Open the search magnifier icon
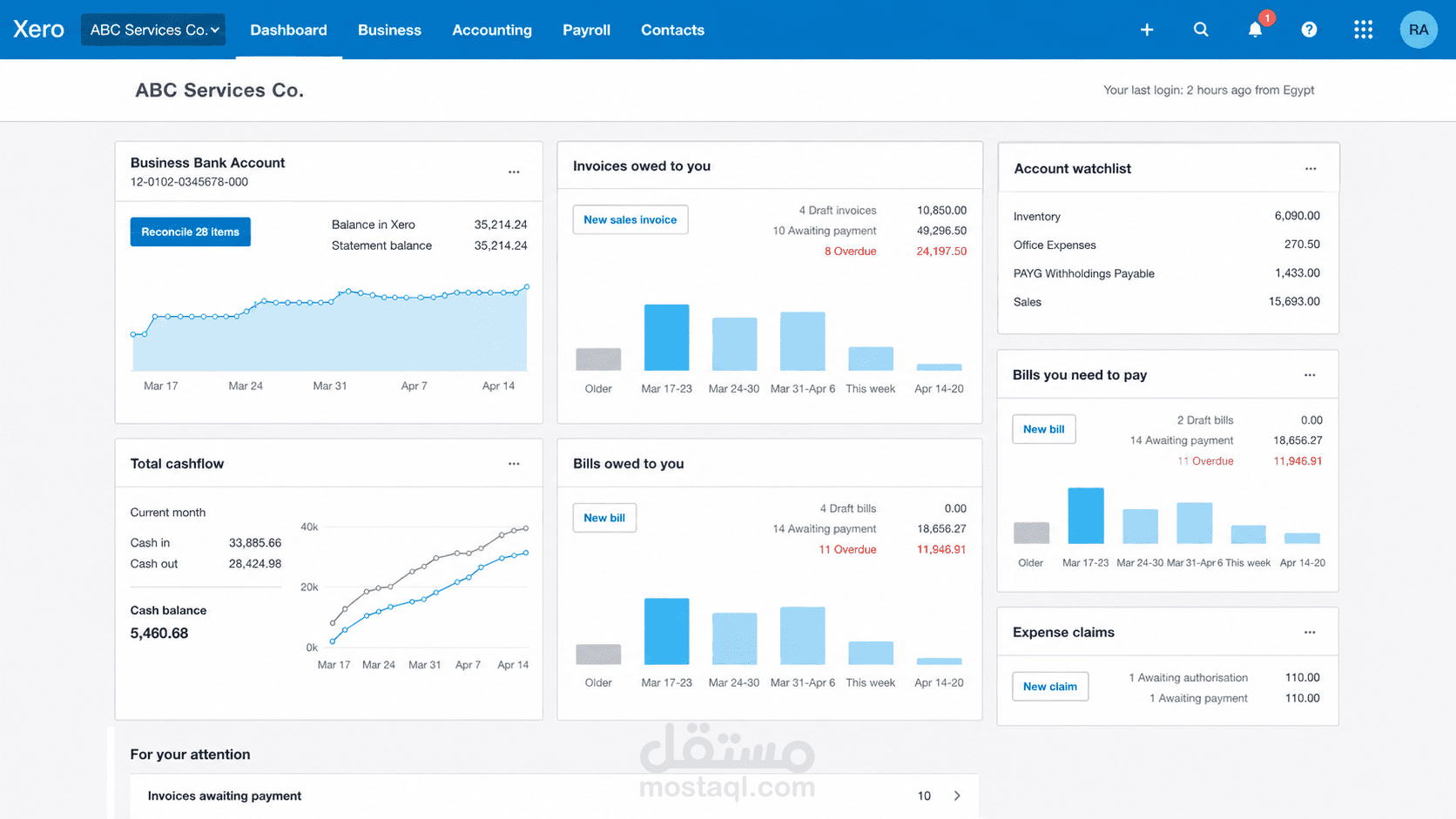 point(1201,30)
